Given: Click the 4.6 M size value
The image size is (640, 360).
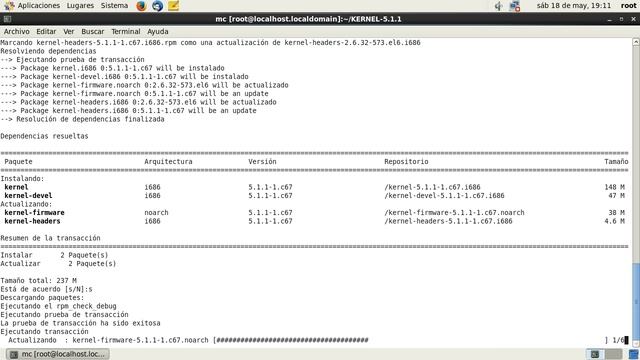Looking at the screenshot, I should [x=614, y=221].
